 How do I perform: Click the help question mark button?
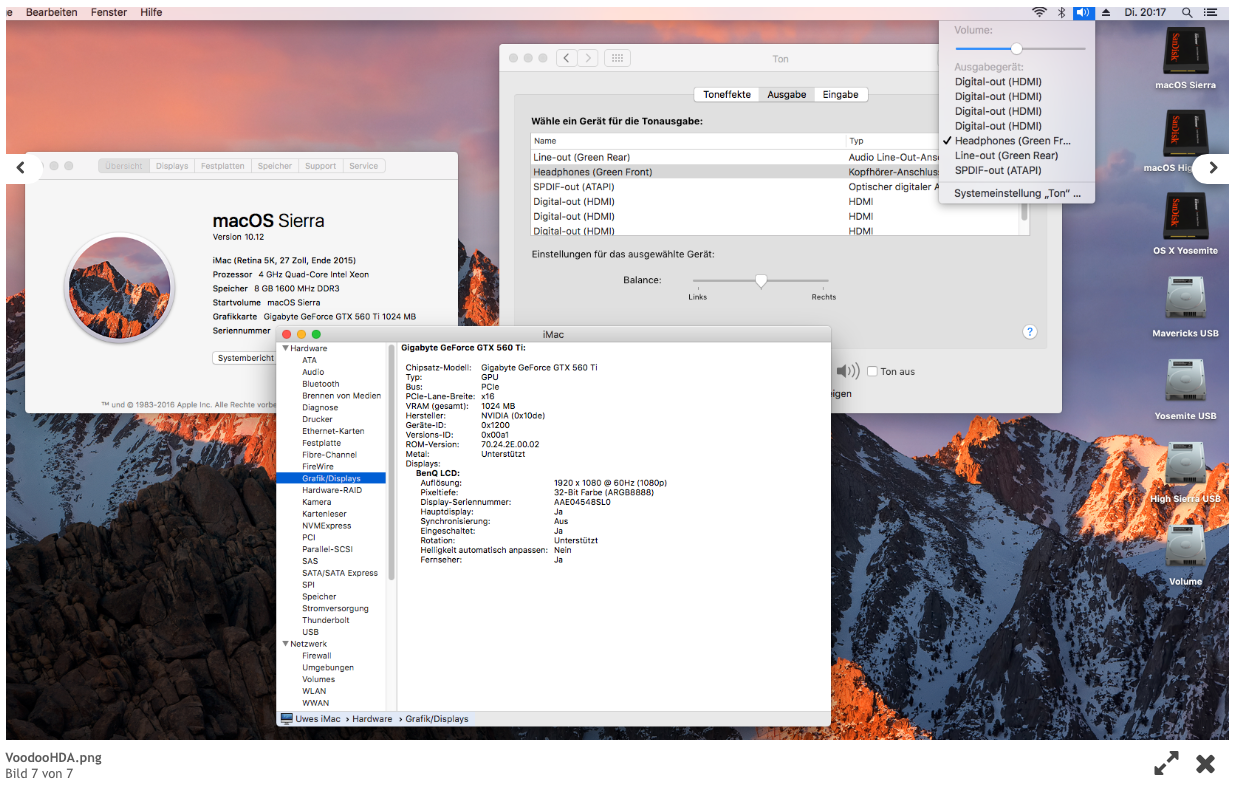click(1030, 332)
